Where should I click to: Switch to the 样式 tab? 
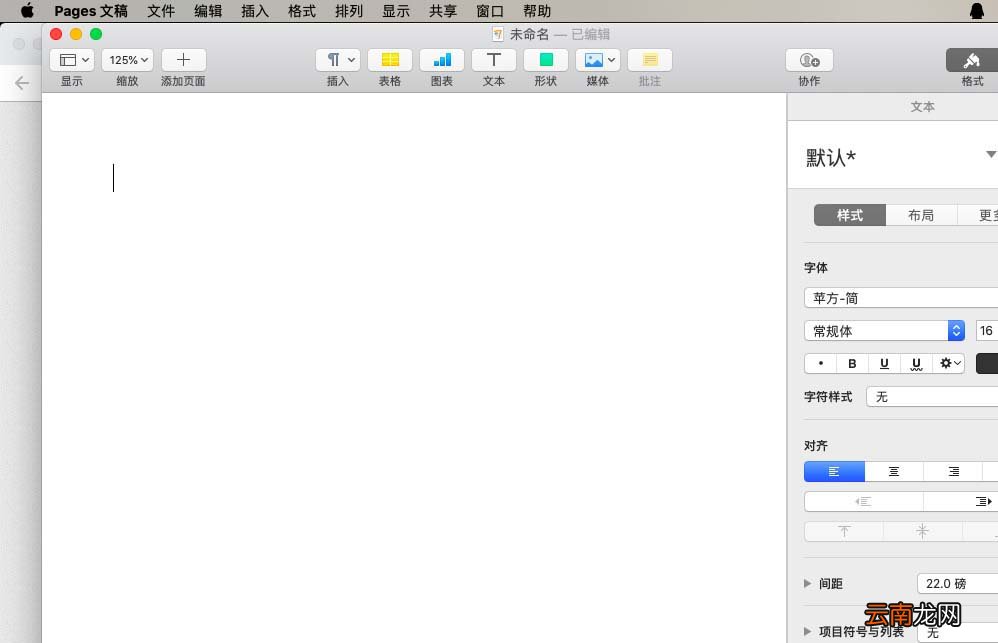click(850, 215)
